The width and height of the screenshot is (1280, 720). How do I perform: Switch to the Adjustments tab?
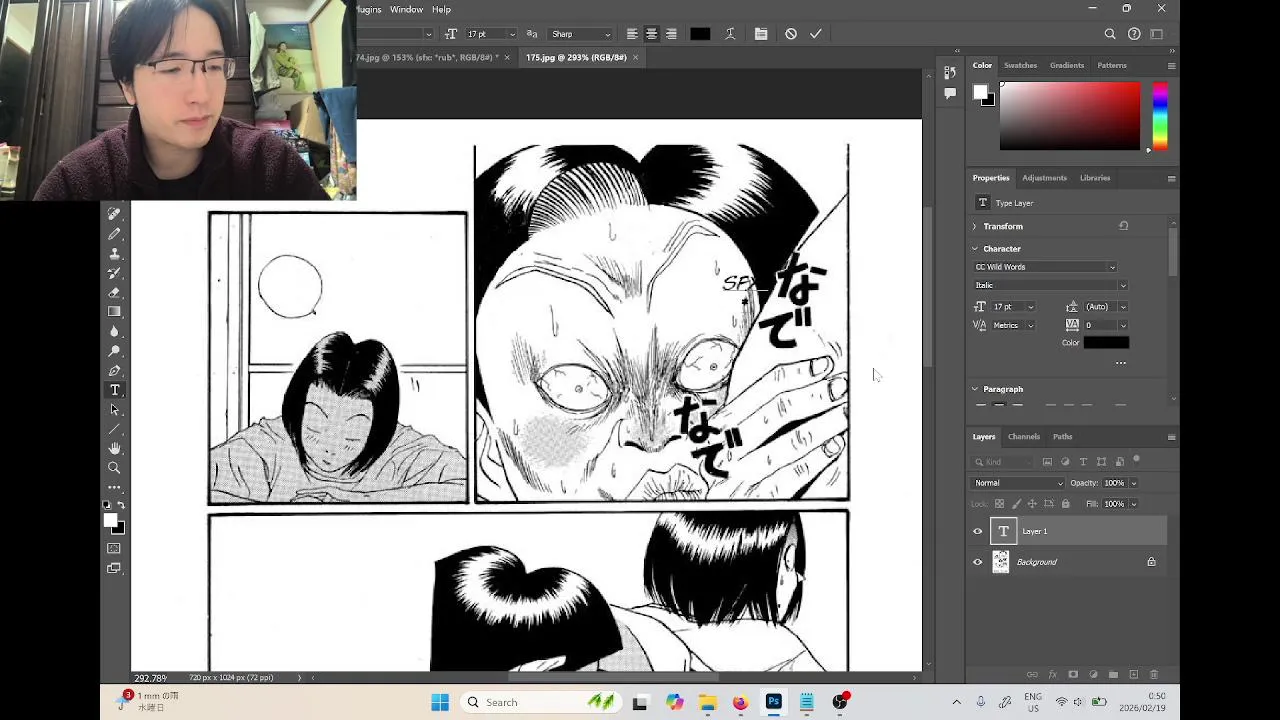tap(1044, 178)
